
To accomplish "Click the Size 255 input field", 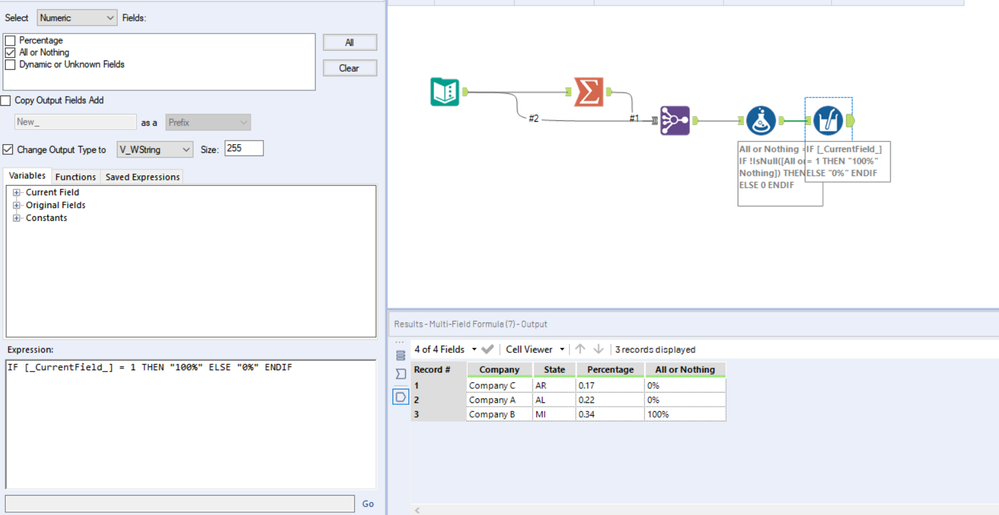I will pyautogui.click(x=244, y=149).
